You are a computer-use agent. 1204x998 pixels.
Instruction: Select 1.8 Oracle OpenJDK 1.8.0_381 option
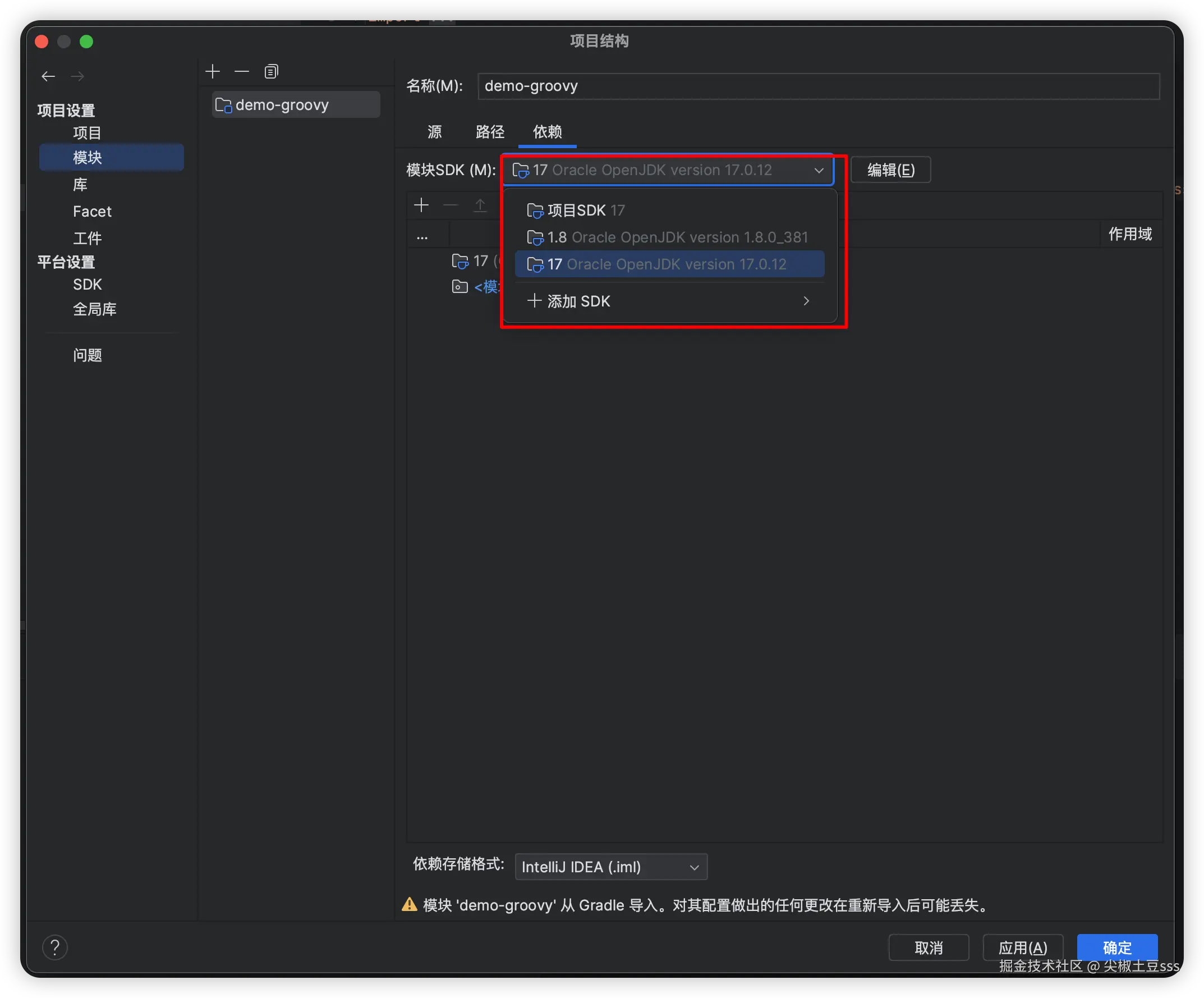(668, 237)
